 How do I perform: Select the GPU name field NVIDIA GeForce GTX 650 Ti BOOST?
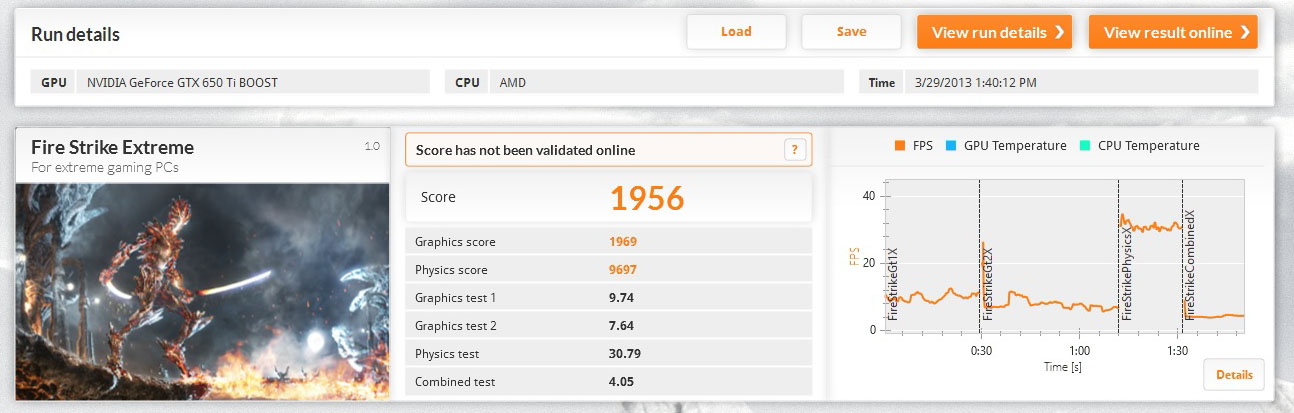click(x=253, y=82)
